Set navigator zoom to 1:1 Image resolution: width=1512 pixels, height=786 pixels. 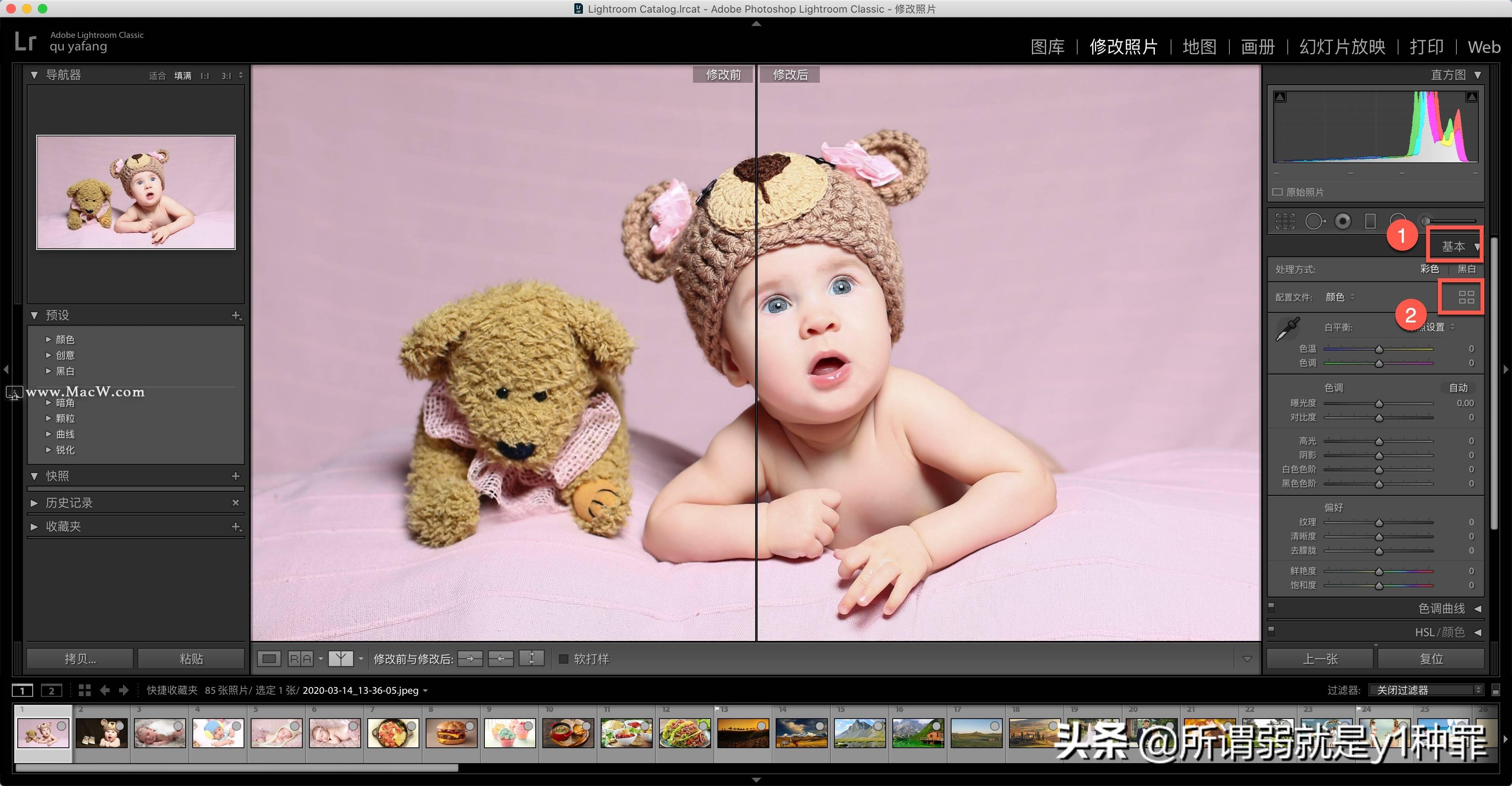204,76
